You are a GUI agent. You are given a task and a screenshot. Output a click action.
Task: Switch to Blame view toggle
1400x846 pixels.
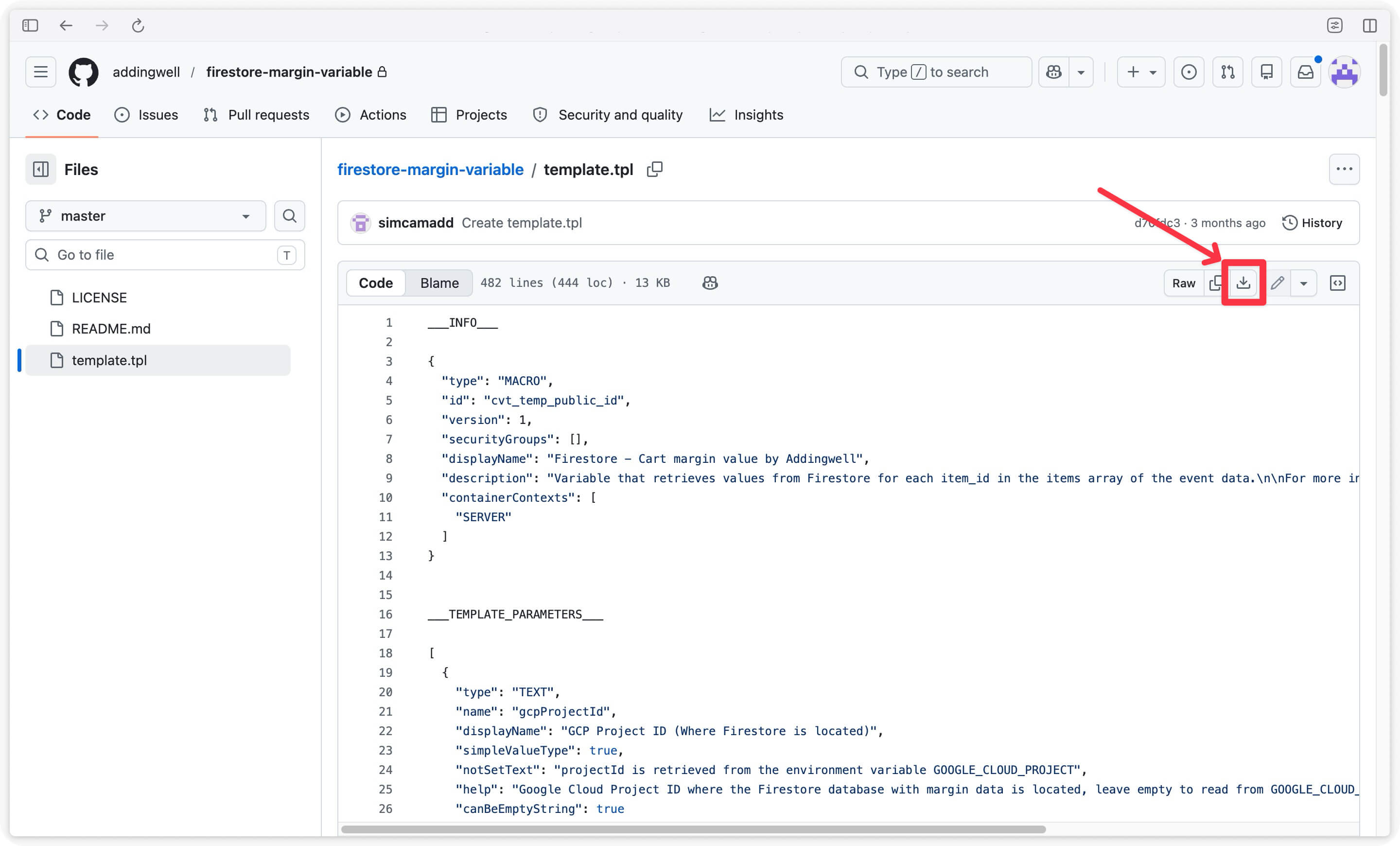[439, 283]
